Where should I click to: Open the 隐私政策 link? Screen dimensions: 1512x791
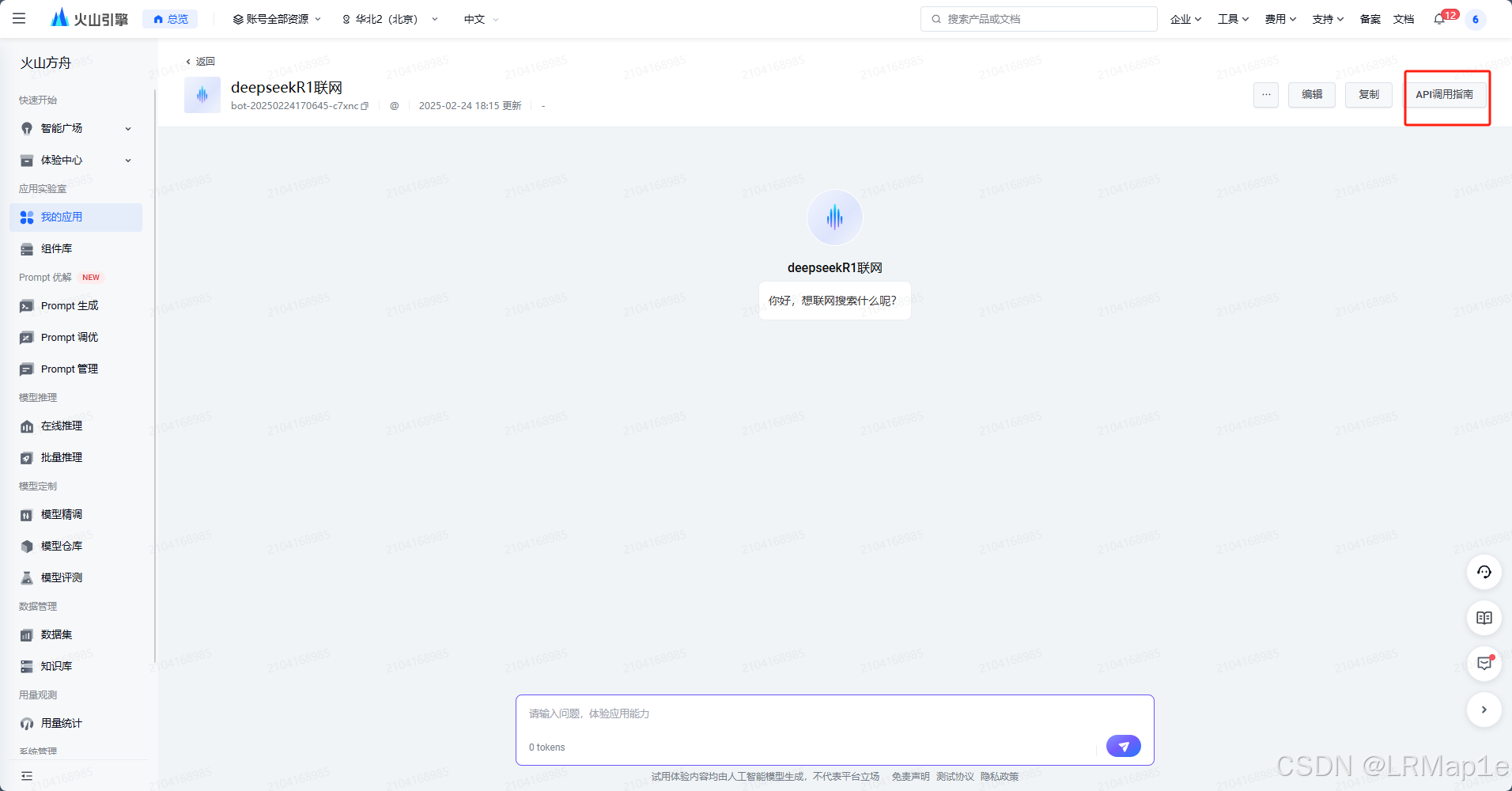[x=1000, y=777]
